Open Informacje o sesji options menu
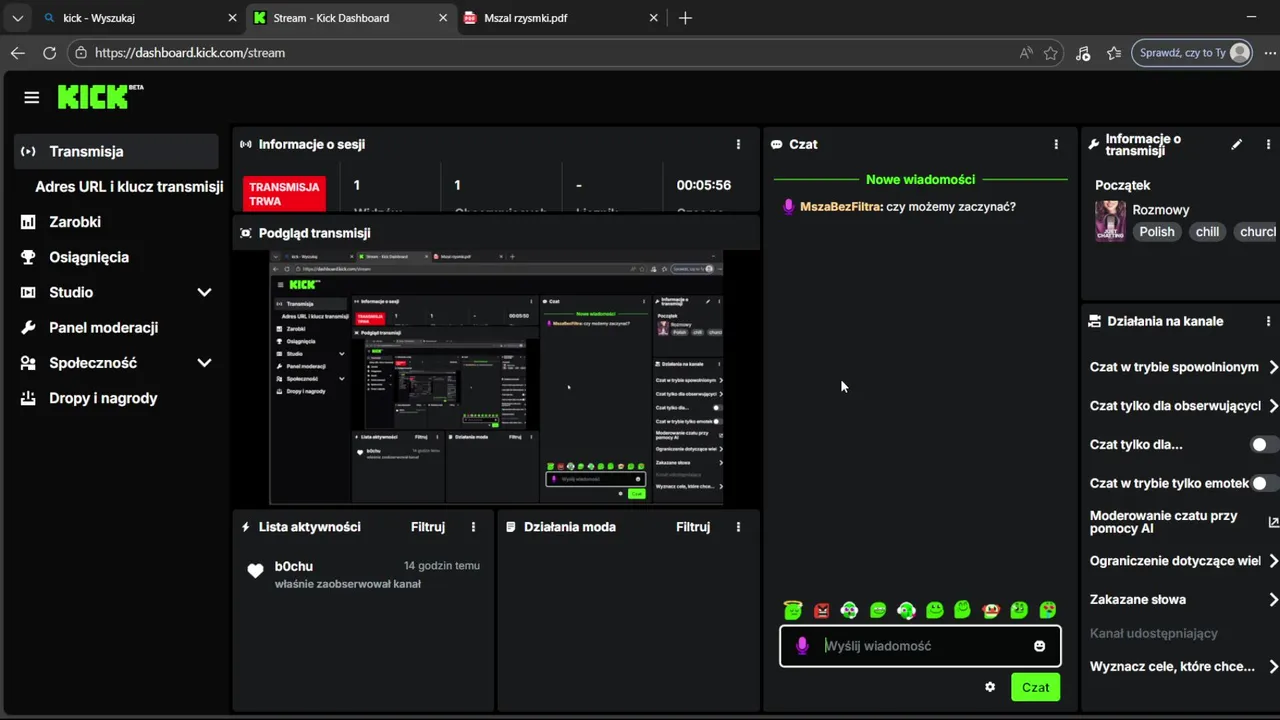1280x720 pixels. pyautogui.click(x=739, y=144)
